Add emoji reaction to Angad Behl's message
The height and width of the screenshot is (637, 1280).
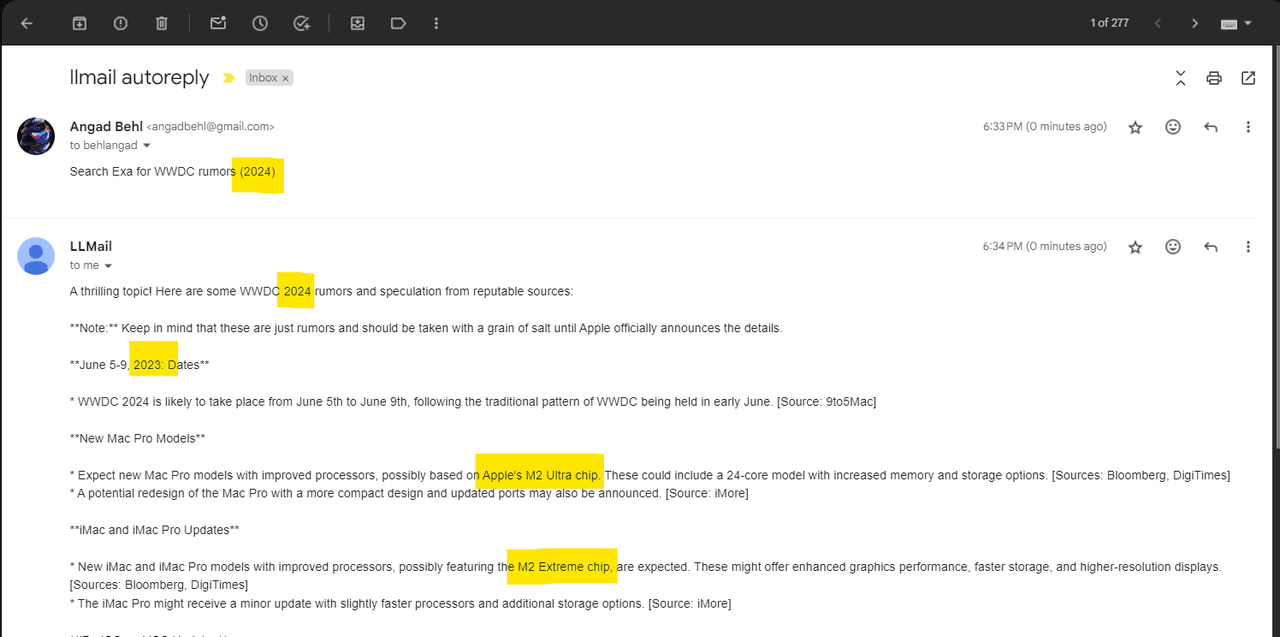1173,127
